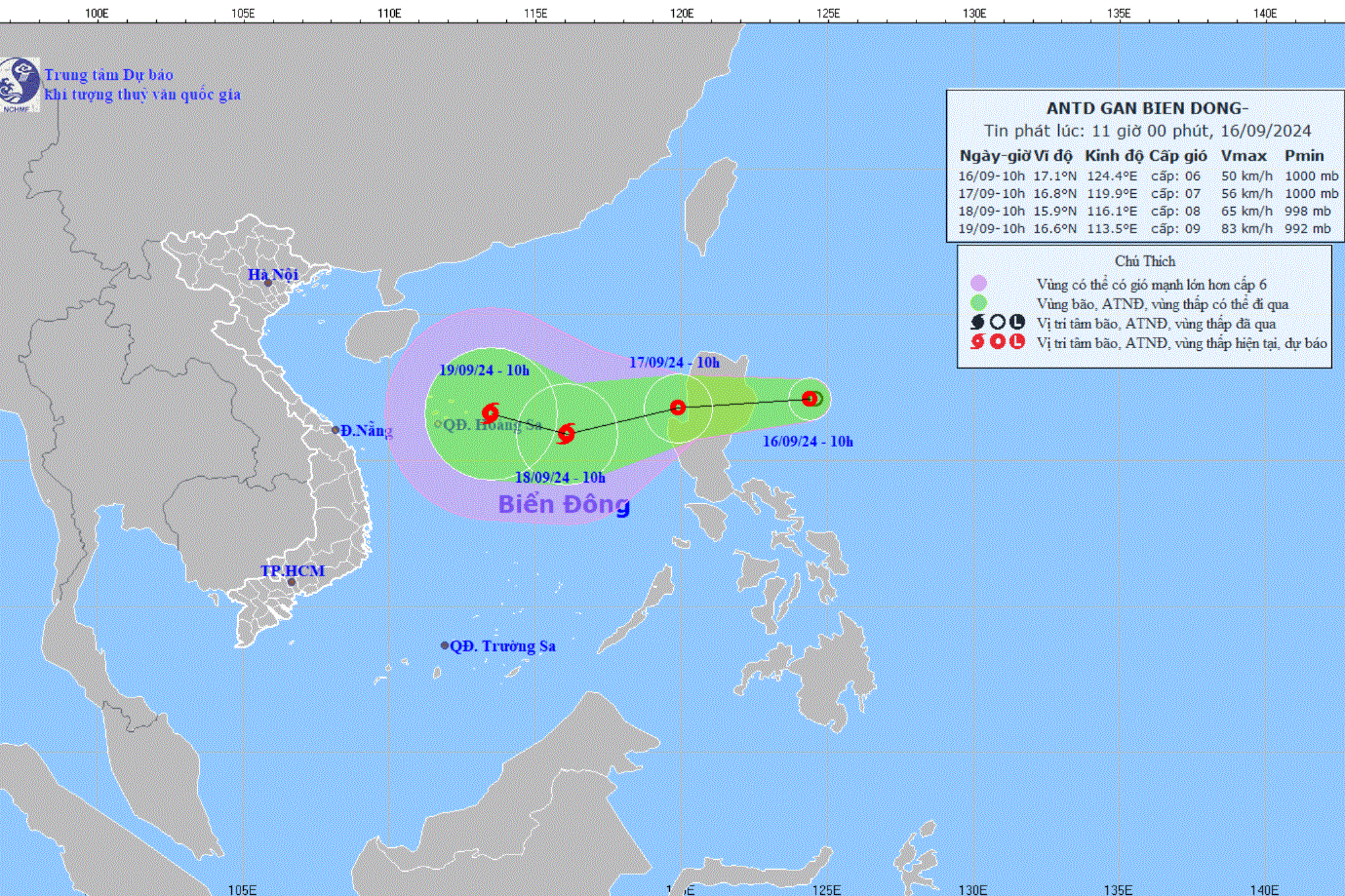The image size is (1345, 896).
Task: Click the Đ.Nẵng city dot
Action: [336, 430]
